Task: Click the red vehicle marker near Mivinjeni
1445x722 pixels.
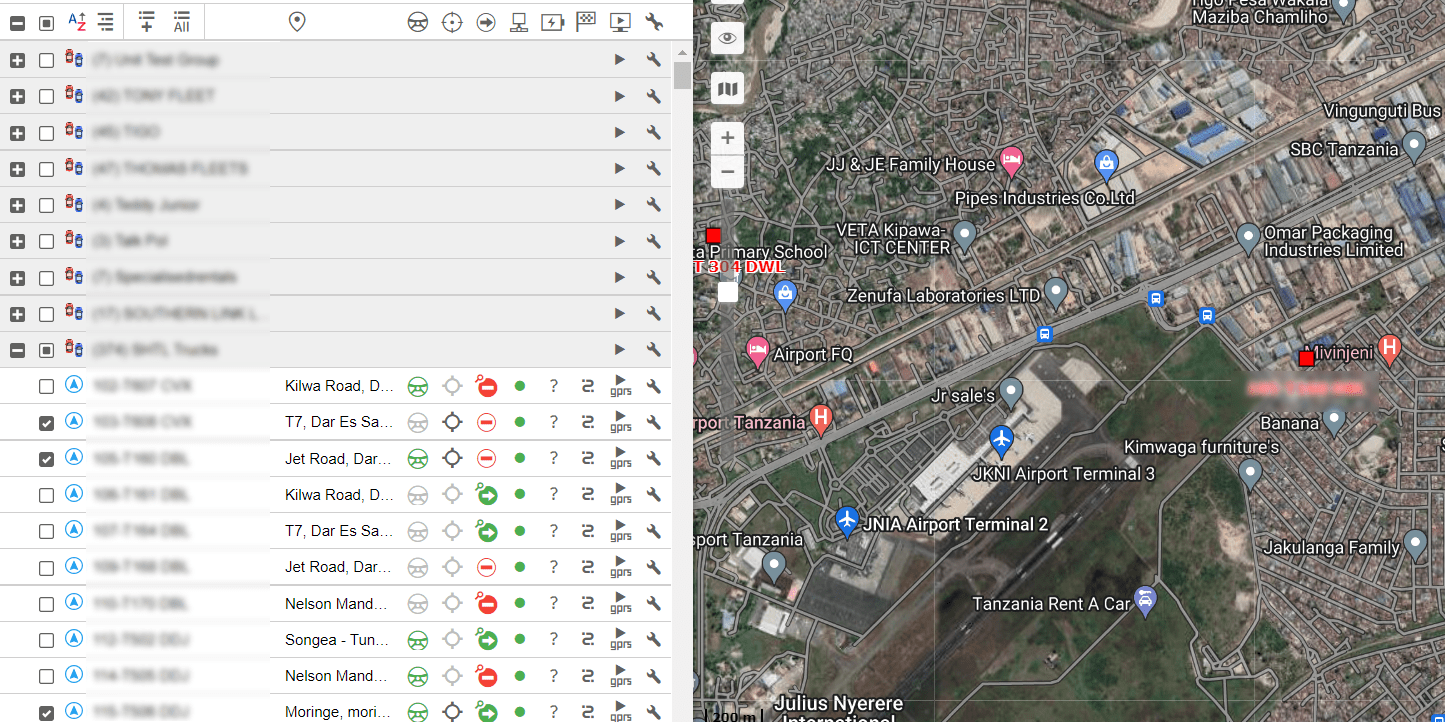Action: 1305,358
